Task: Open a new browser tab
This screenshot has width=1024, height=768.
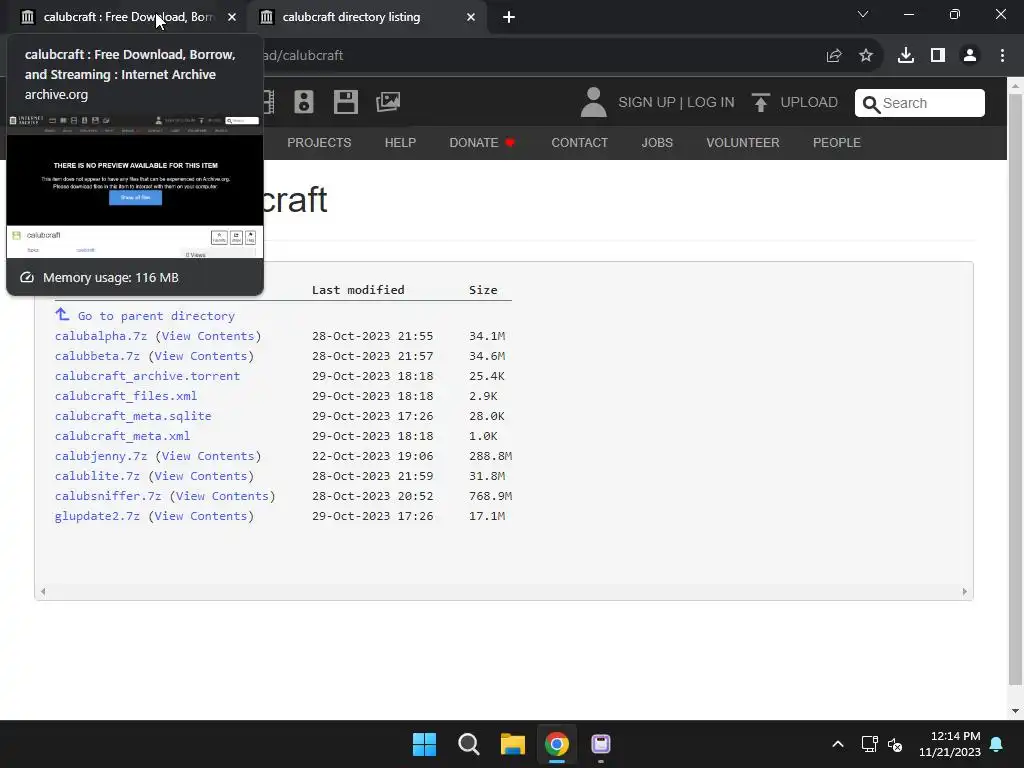Action: pos(509,17)
